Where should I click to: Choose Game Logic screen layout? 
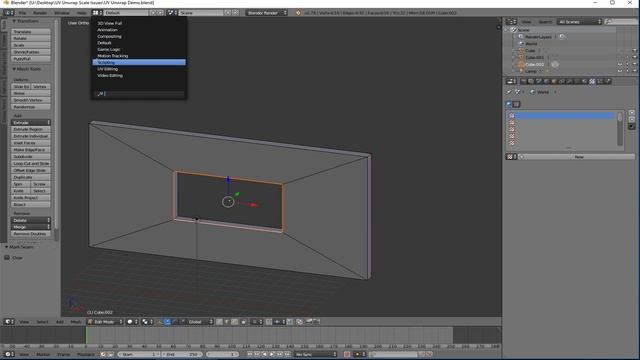[139, 49]
